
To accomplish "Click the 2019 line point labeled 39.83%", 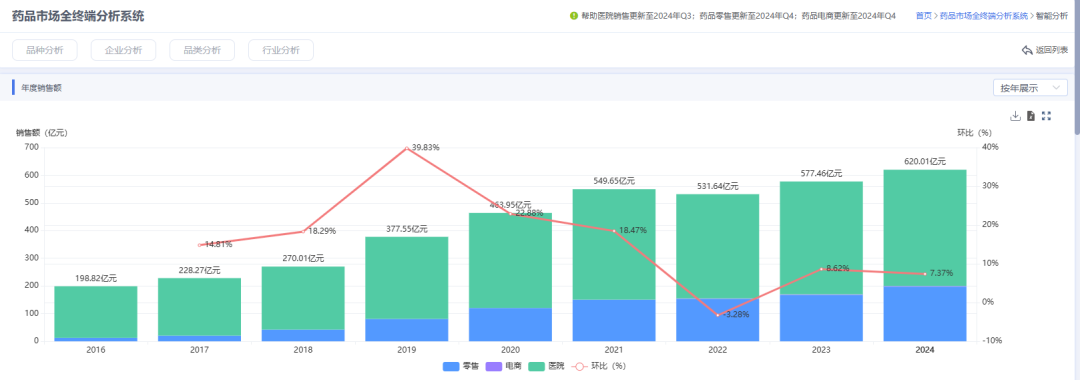I will pos(406,148).
